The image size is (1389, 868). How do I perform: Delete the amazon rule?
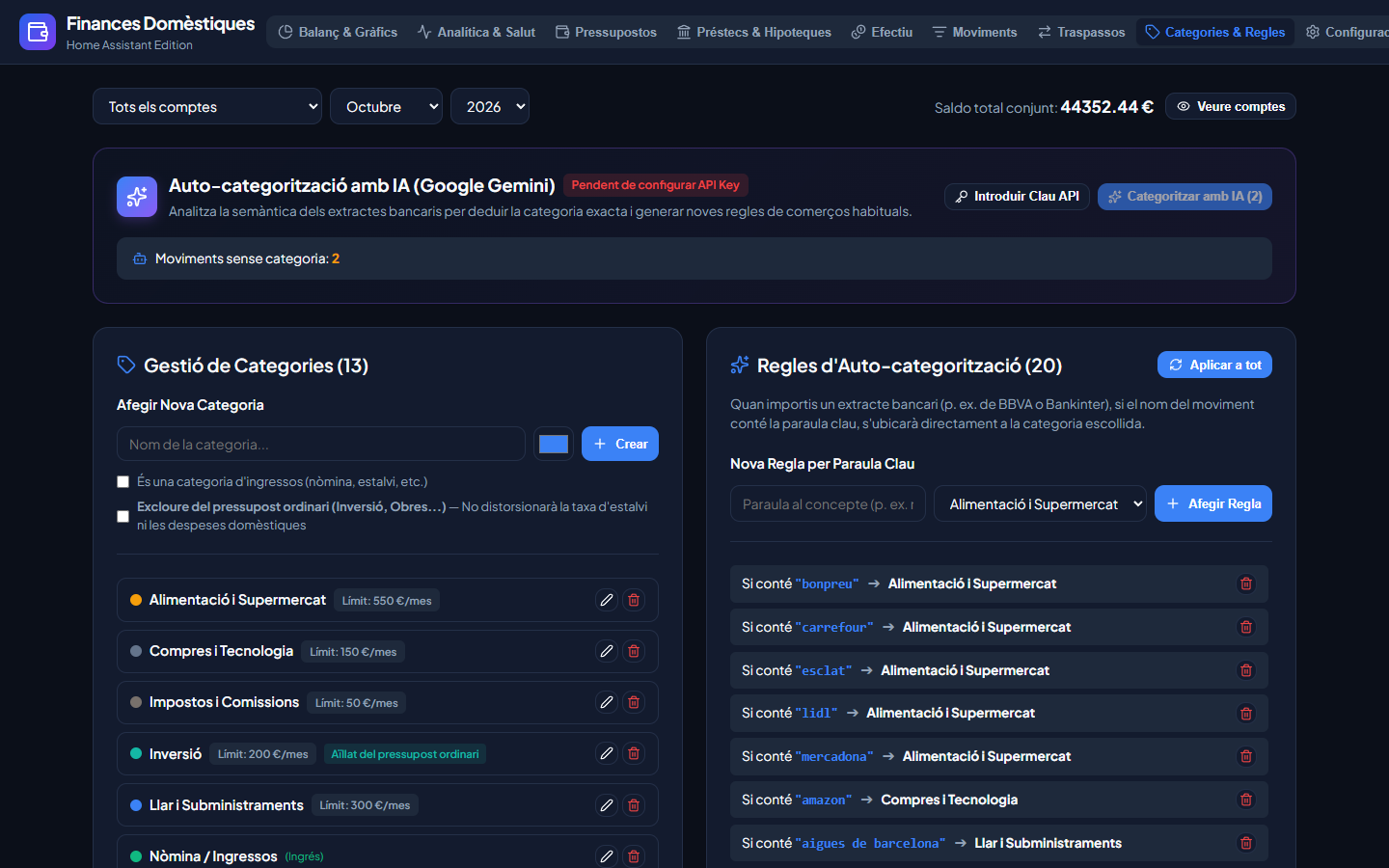click(x=1246, y=800)
